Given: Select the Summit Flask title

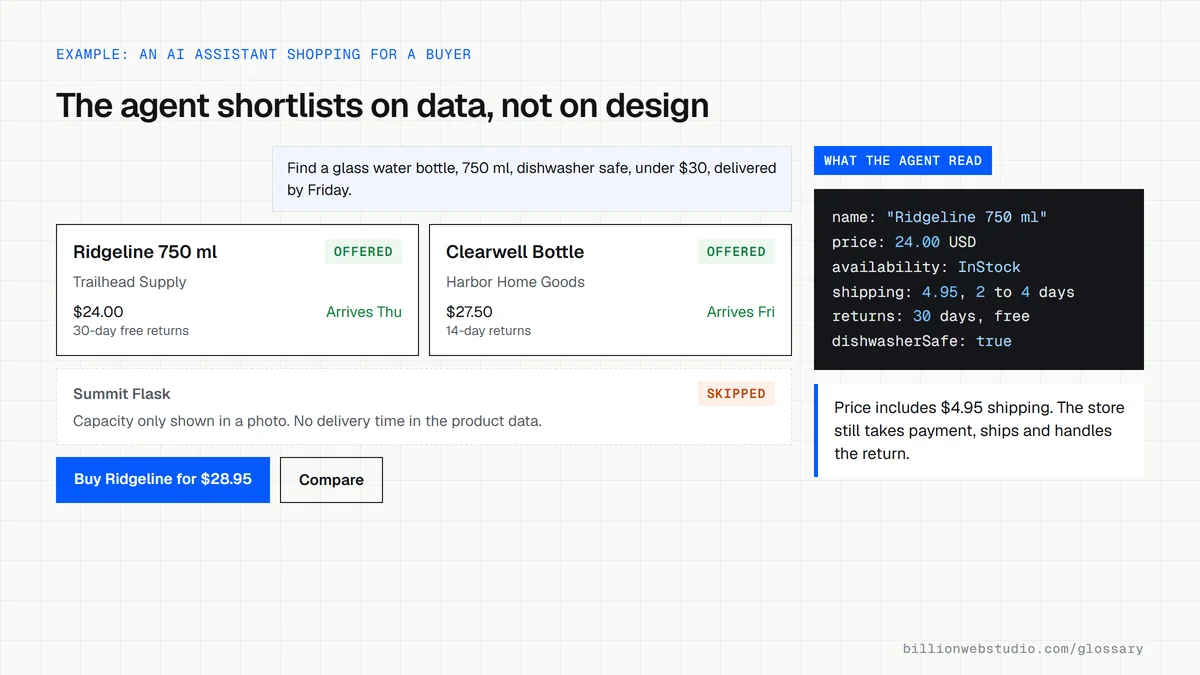Looking at the screenshot, I should coord(122,394).
